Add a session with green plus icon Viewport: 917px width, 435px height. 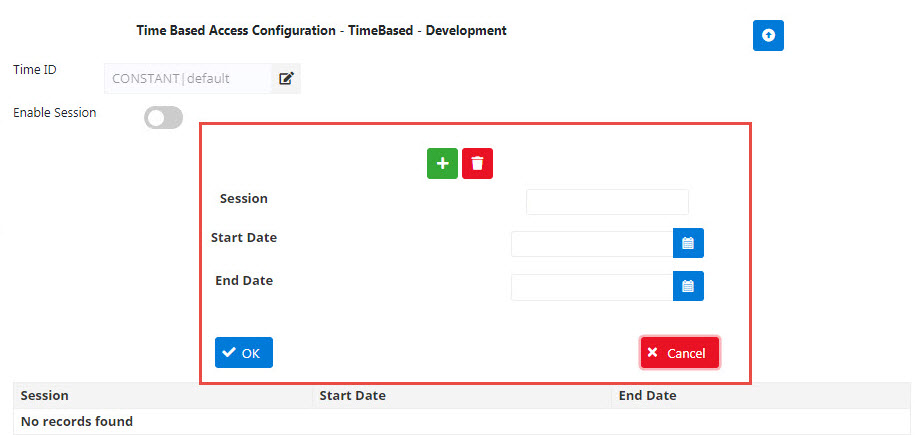pos(442,163)
